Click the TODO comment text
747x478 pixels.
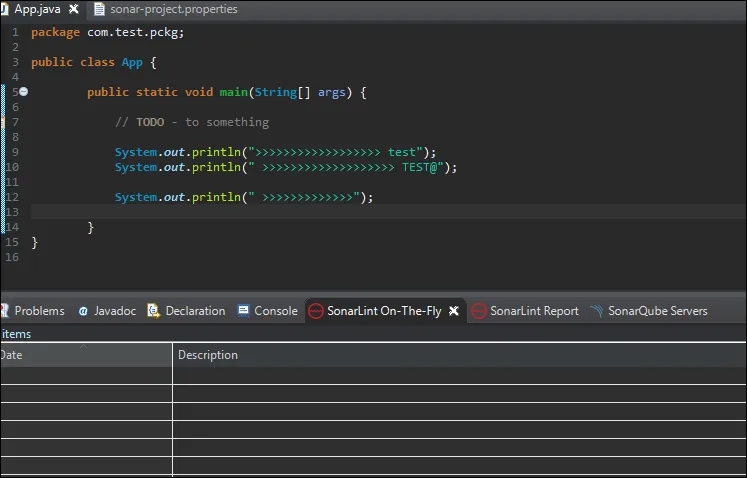pyautogui.click(x=192, y=122)
